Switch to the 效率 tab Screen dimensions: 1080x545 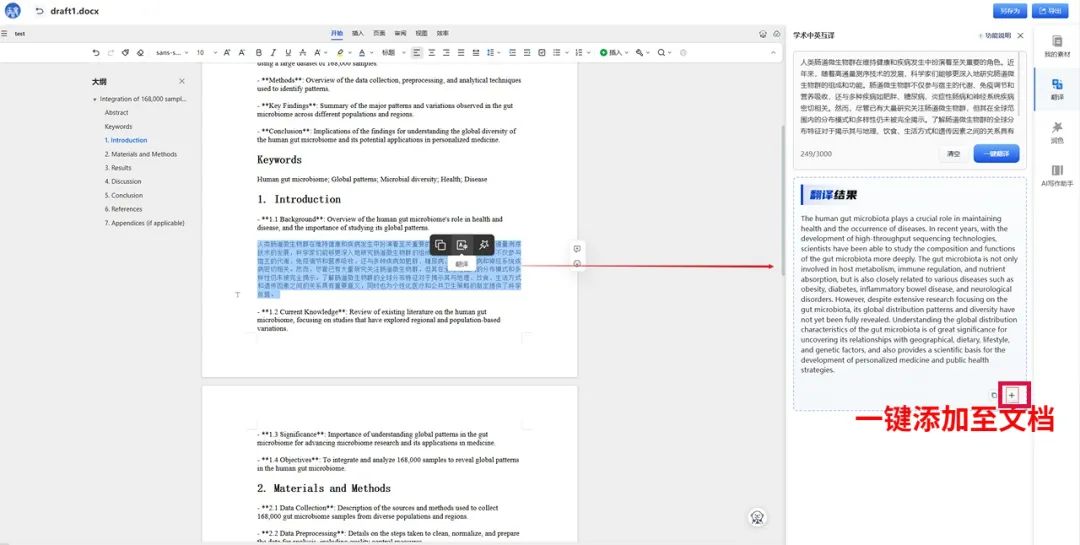pos(443,33)
